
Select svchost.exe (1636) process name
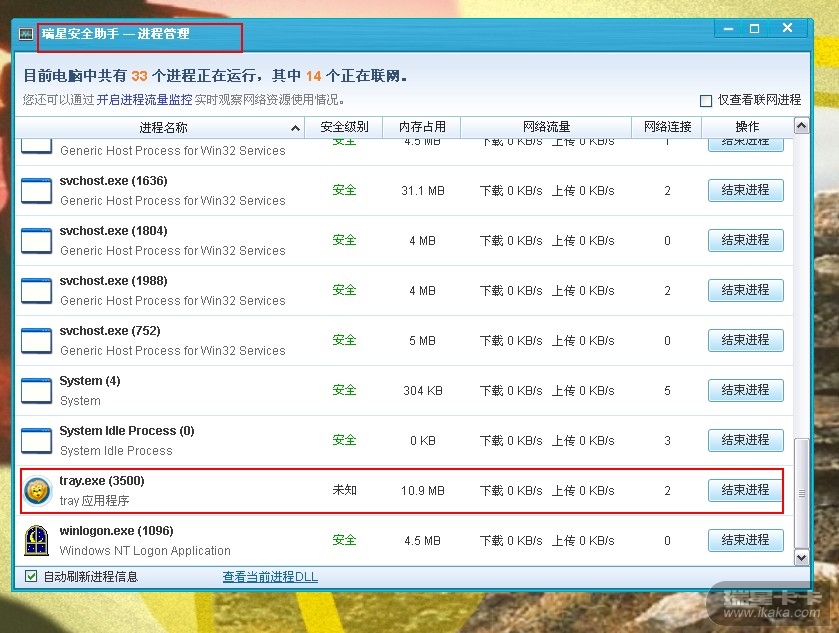(x=113, y=181)
